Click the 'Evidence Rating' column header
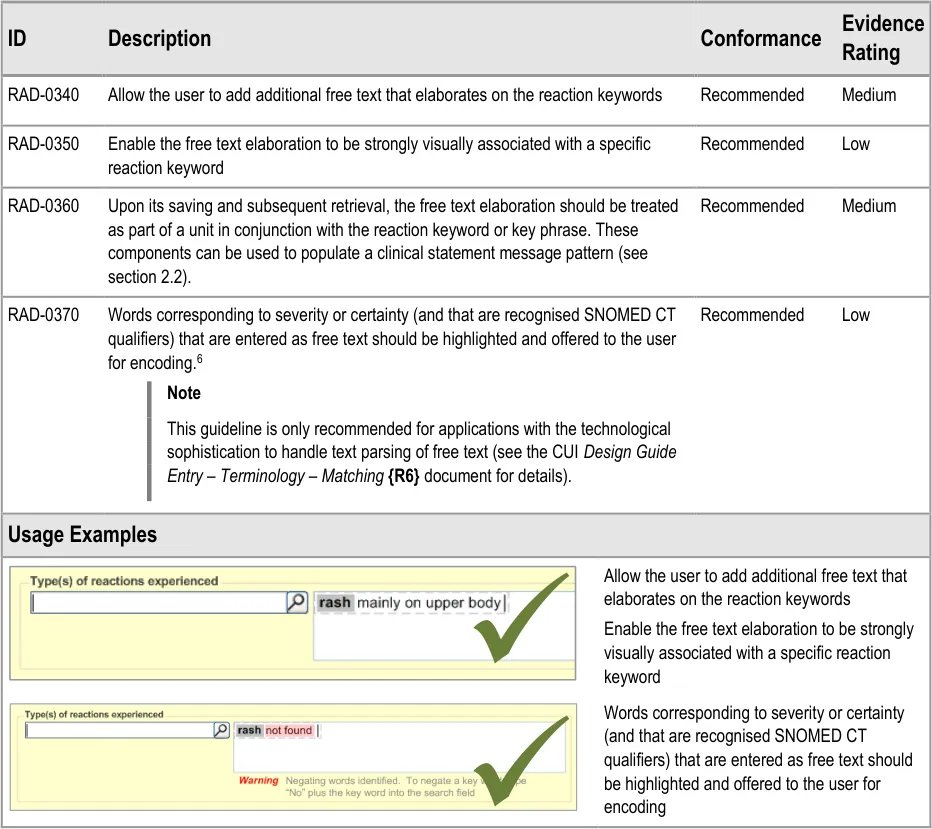The height and width of the screenshot is (829, 932). pos(882,39)
